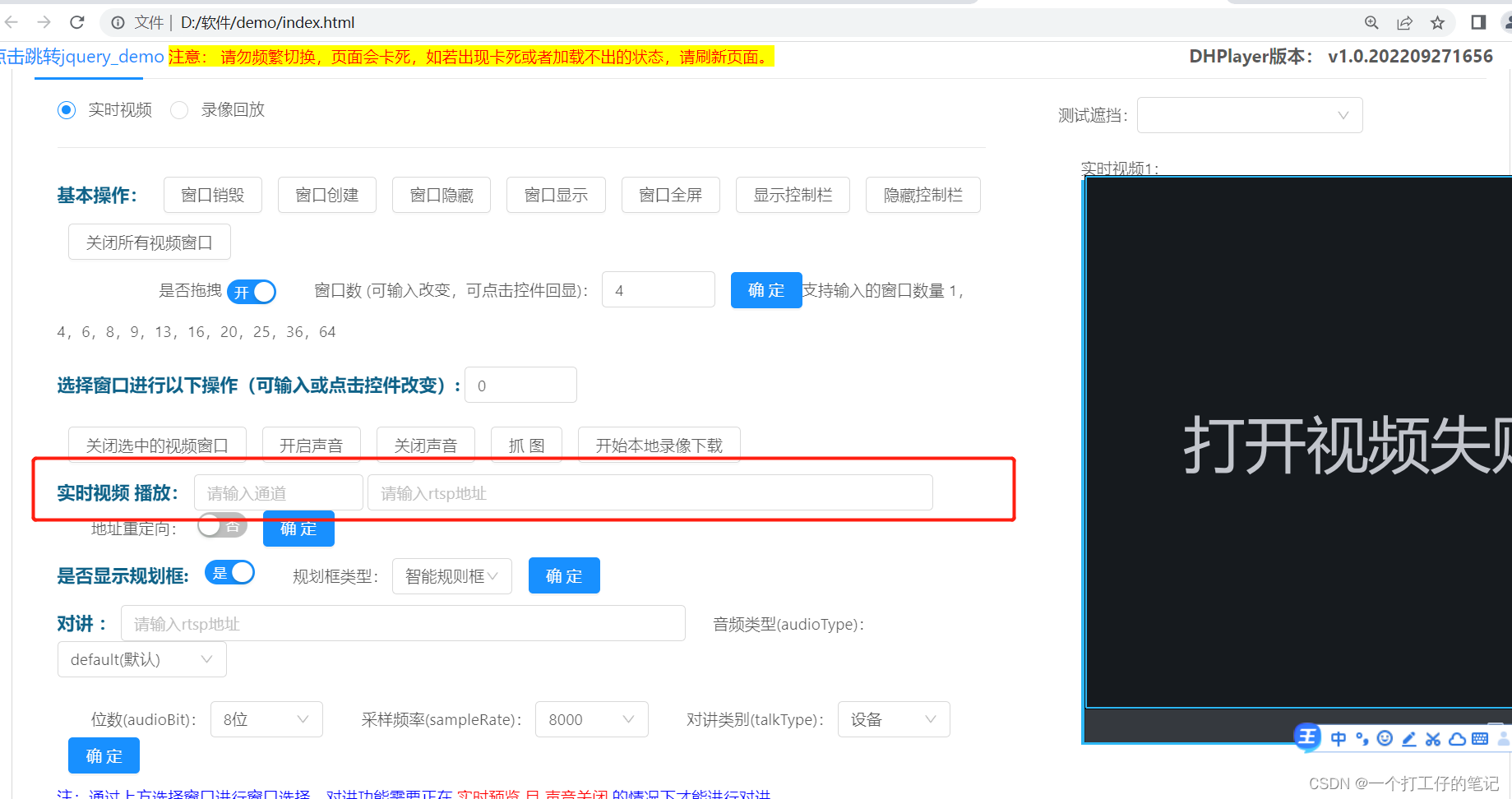Open the input method logo bubble
The image size is (1512, 799).
[1307, 737]
